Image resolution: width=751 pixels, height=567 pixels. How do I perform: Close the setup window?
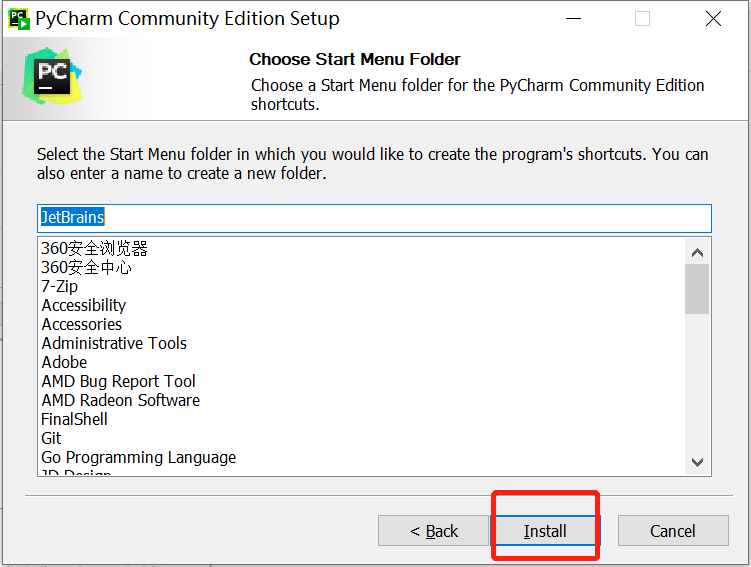[x=713, y=19]
